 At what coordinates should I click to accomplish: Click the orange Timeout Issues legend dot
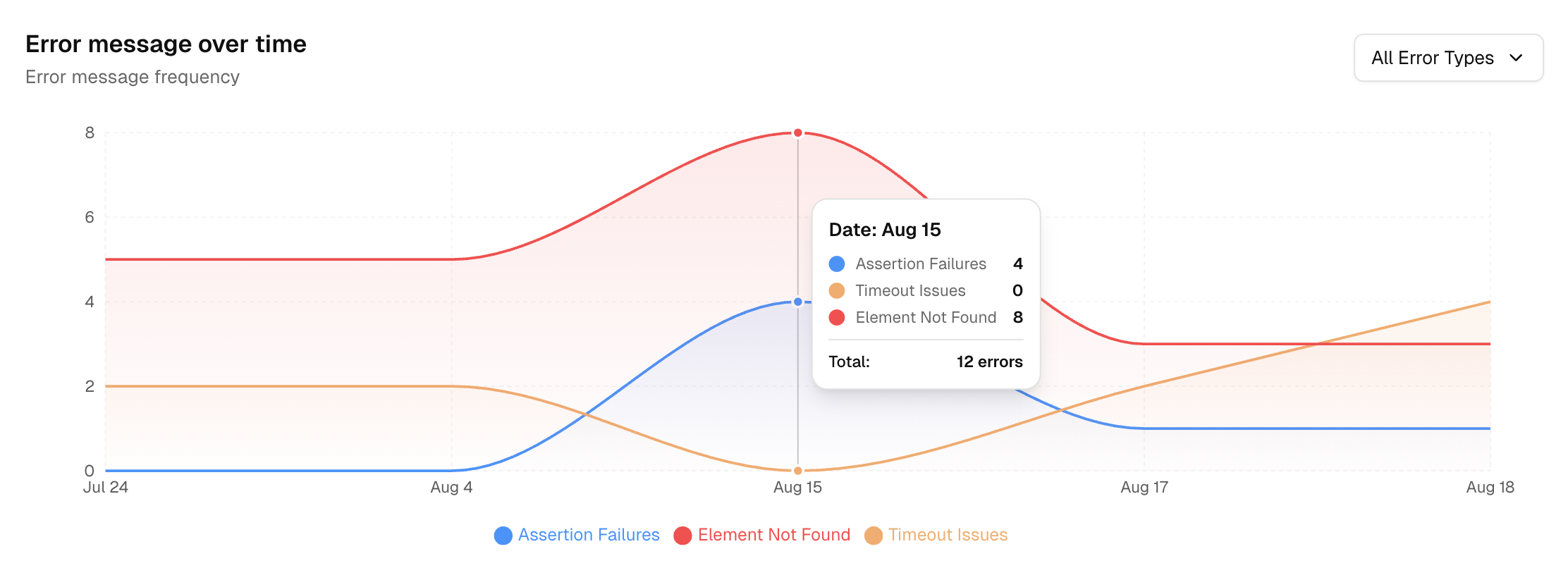point(874,536)
